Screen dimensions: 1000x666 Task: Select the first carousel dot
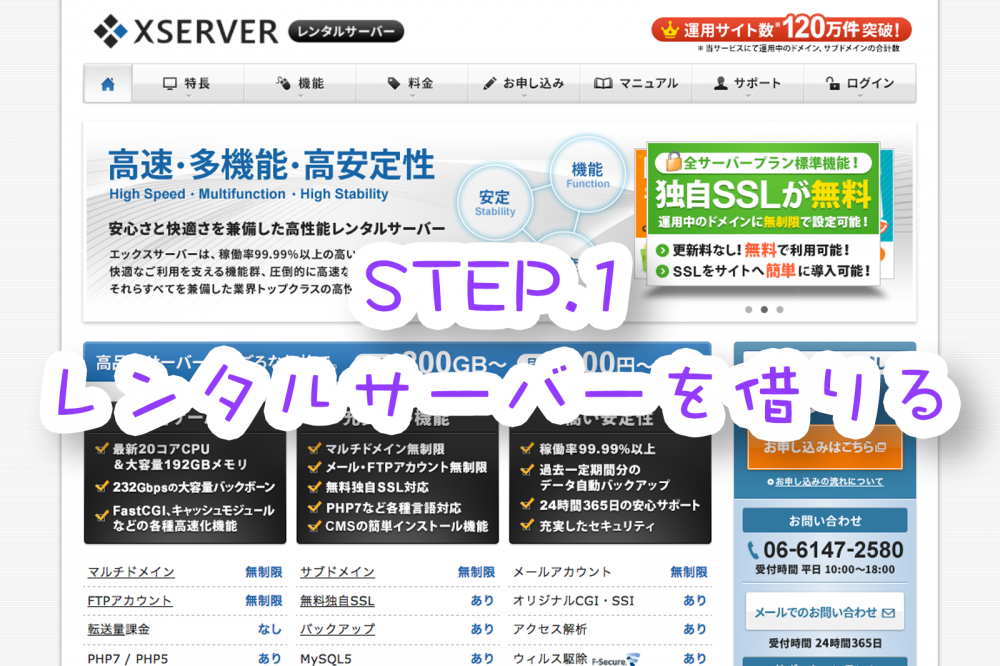pos(749,309)
